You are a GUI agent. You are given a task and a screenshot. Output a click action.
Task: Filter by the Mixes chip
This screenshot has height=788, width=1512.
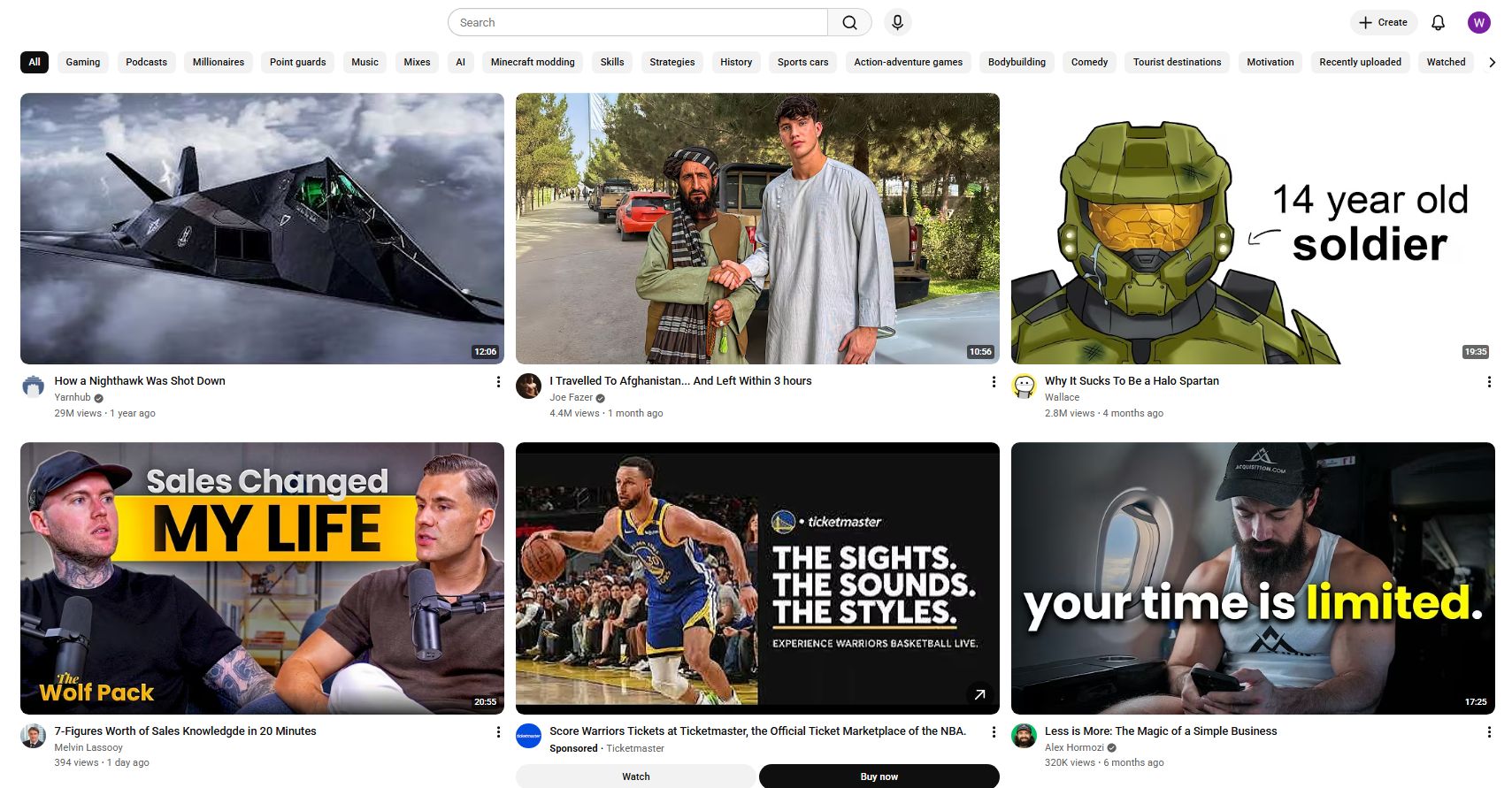click(x=417, y=62)
